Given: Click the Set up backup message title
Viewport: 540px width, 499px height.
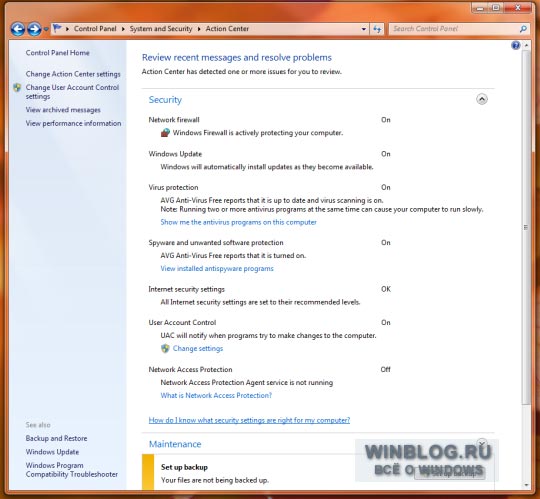Looking at the screenshot, I should pyautogui.click(x=184, y=467).
